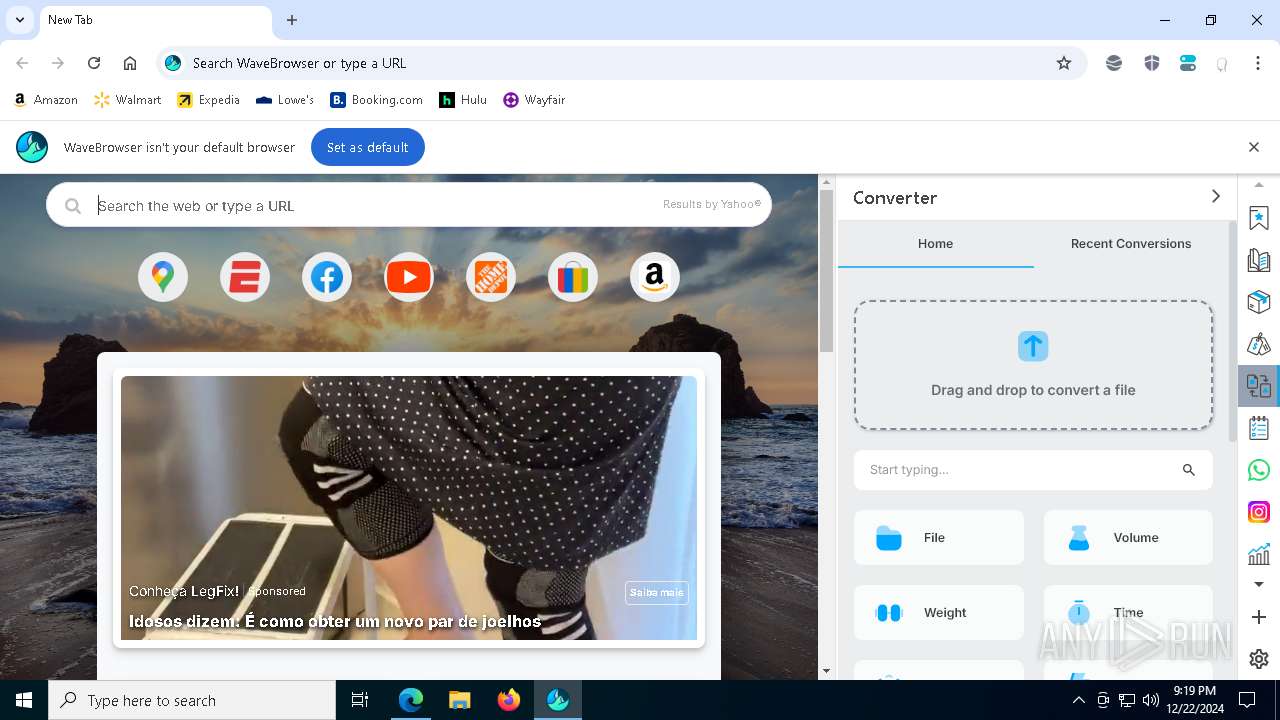
Task: Click the drag and drop upload area
Action: coord(1033,365)
